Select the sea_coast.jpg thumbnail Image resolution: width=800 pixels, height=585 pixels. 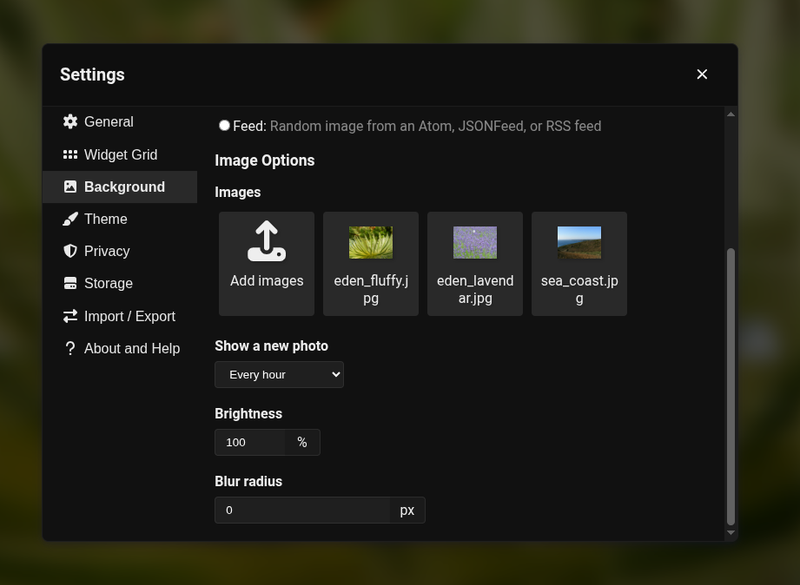click(579, 242)
